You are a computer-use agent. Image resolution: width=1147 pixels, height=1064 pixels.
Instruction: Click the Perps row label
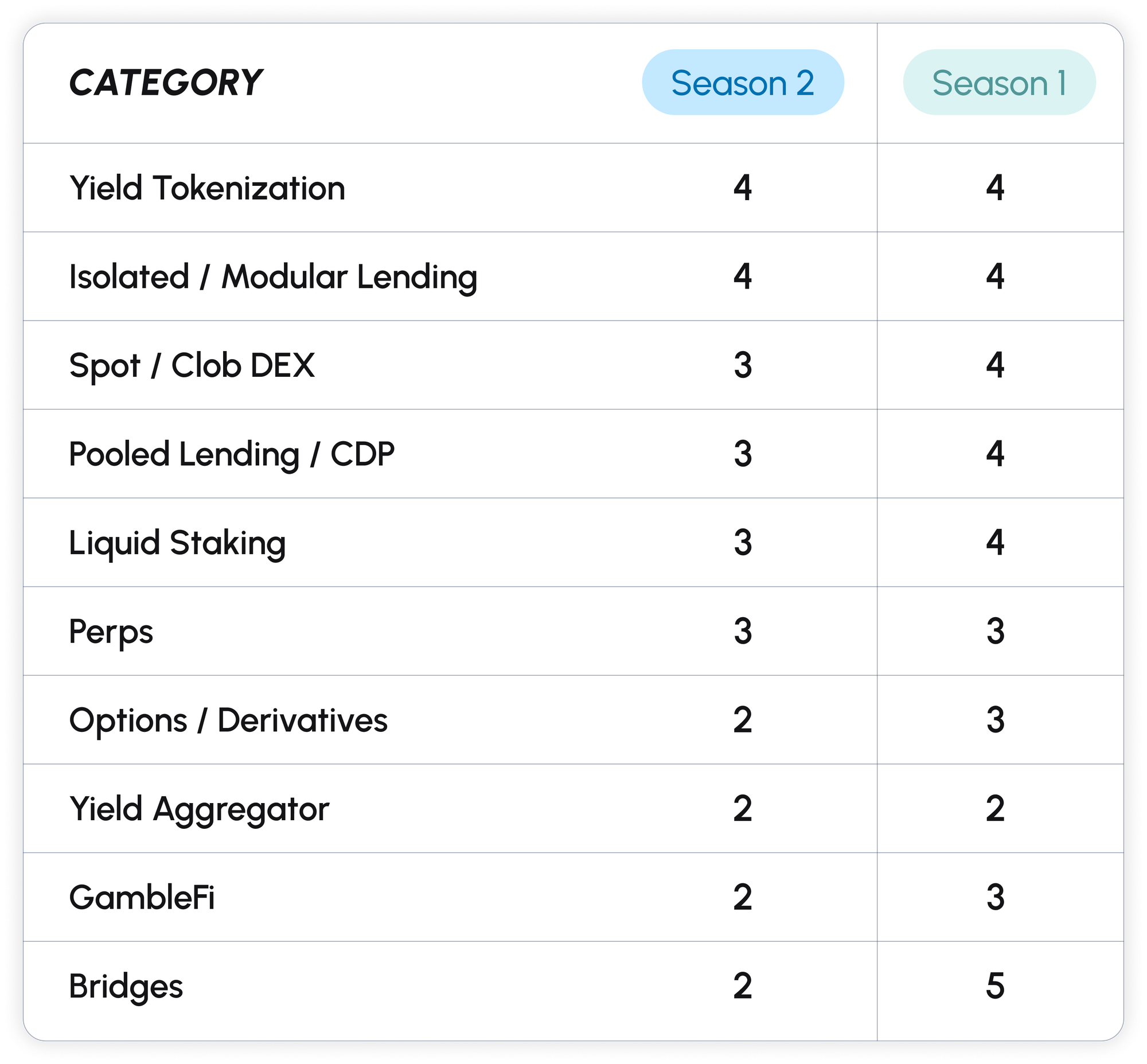111,632
